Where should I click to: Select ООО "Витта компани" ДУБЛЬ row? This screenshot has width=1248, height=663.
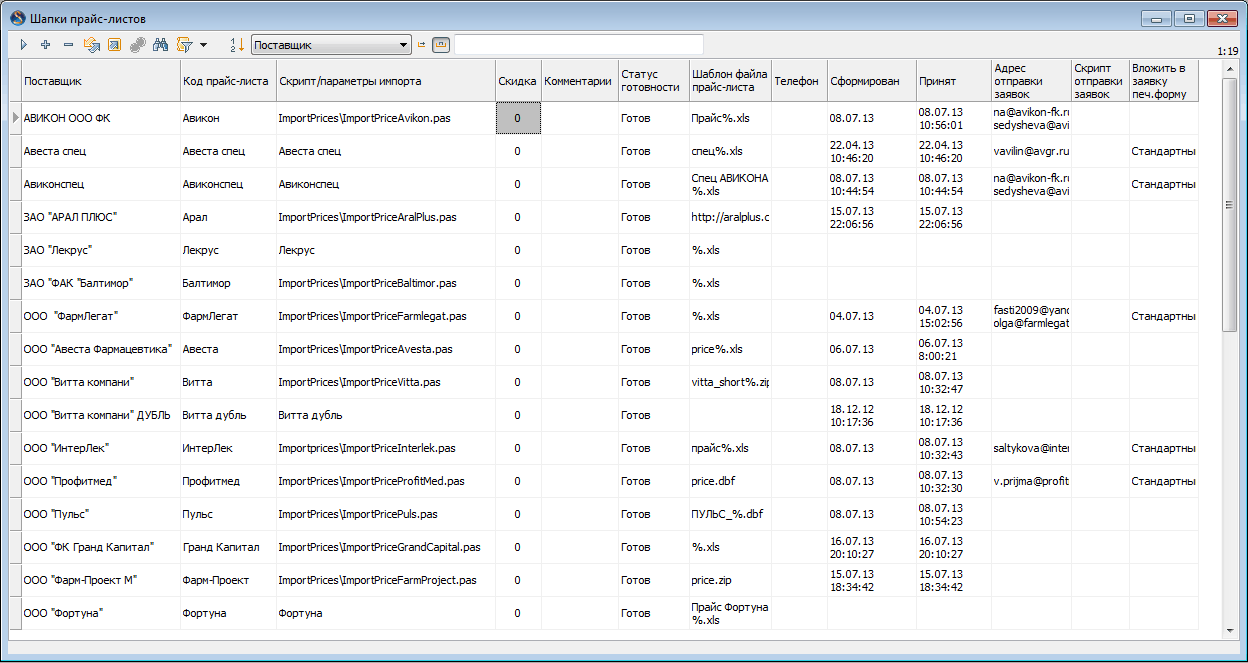click(x=101, y=415)
